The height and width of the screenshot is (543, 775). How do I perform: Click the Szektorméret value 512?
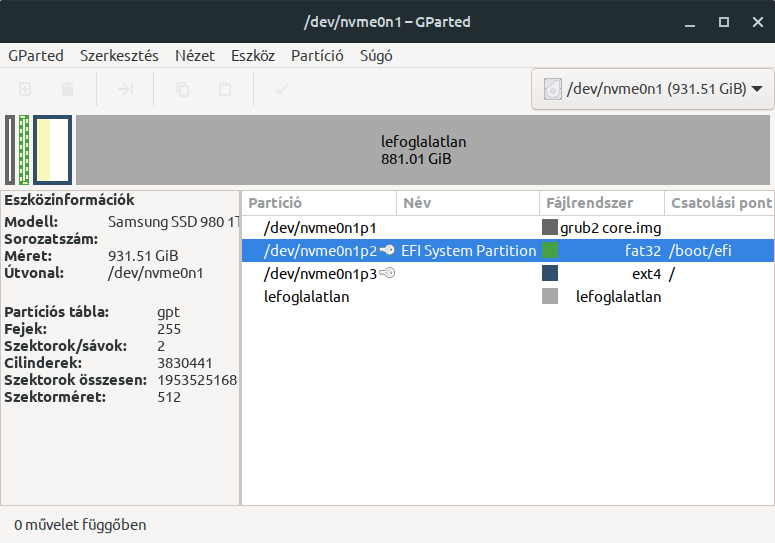click(x=169, y=397)
